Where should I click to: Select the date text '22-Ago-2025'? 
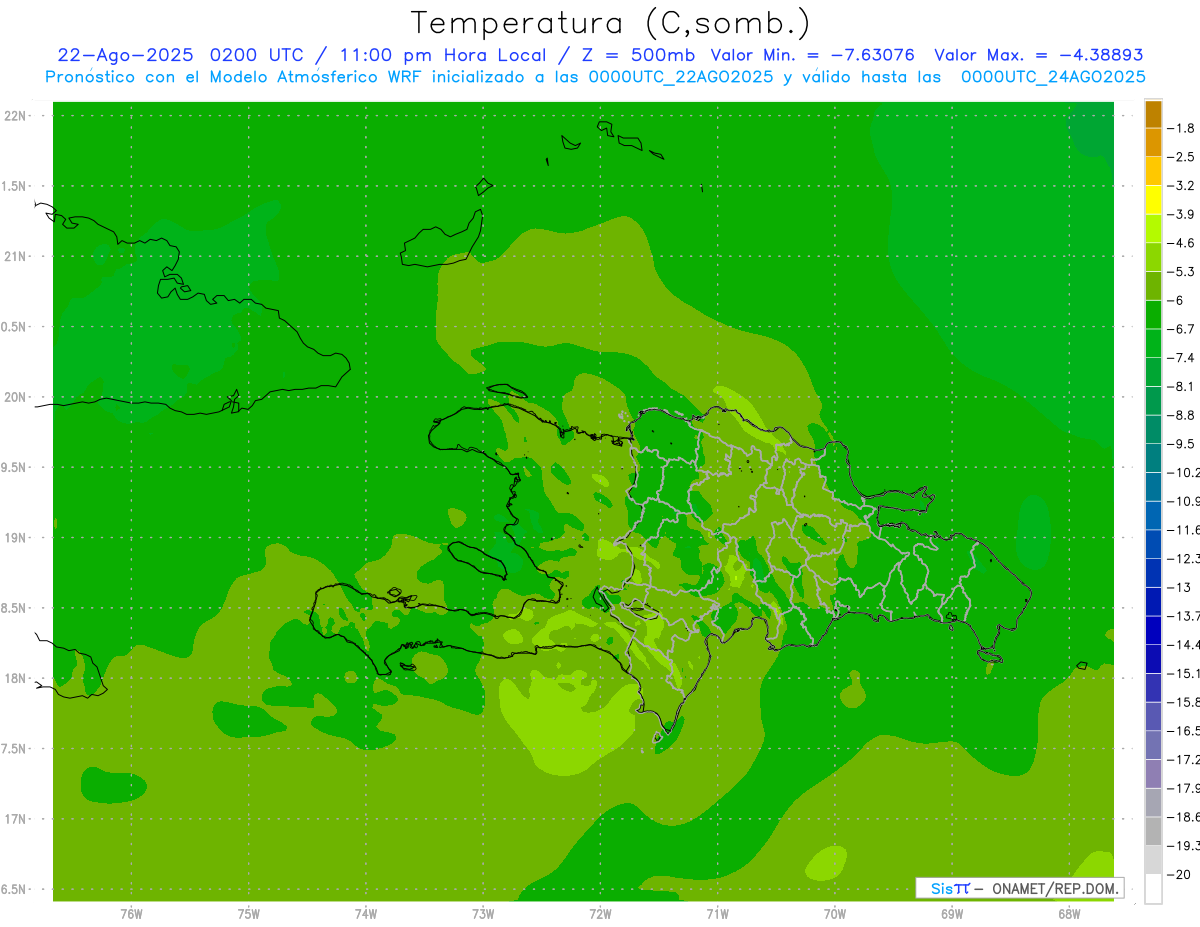[x=126, y=55]
